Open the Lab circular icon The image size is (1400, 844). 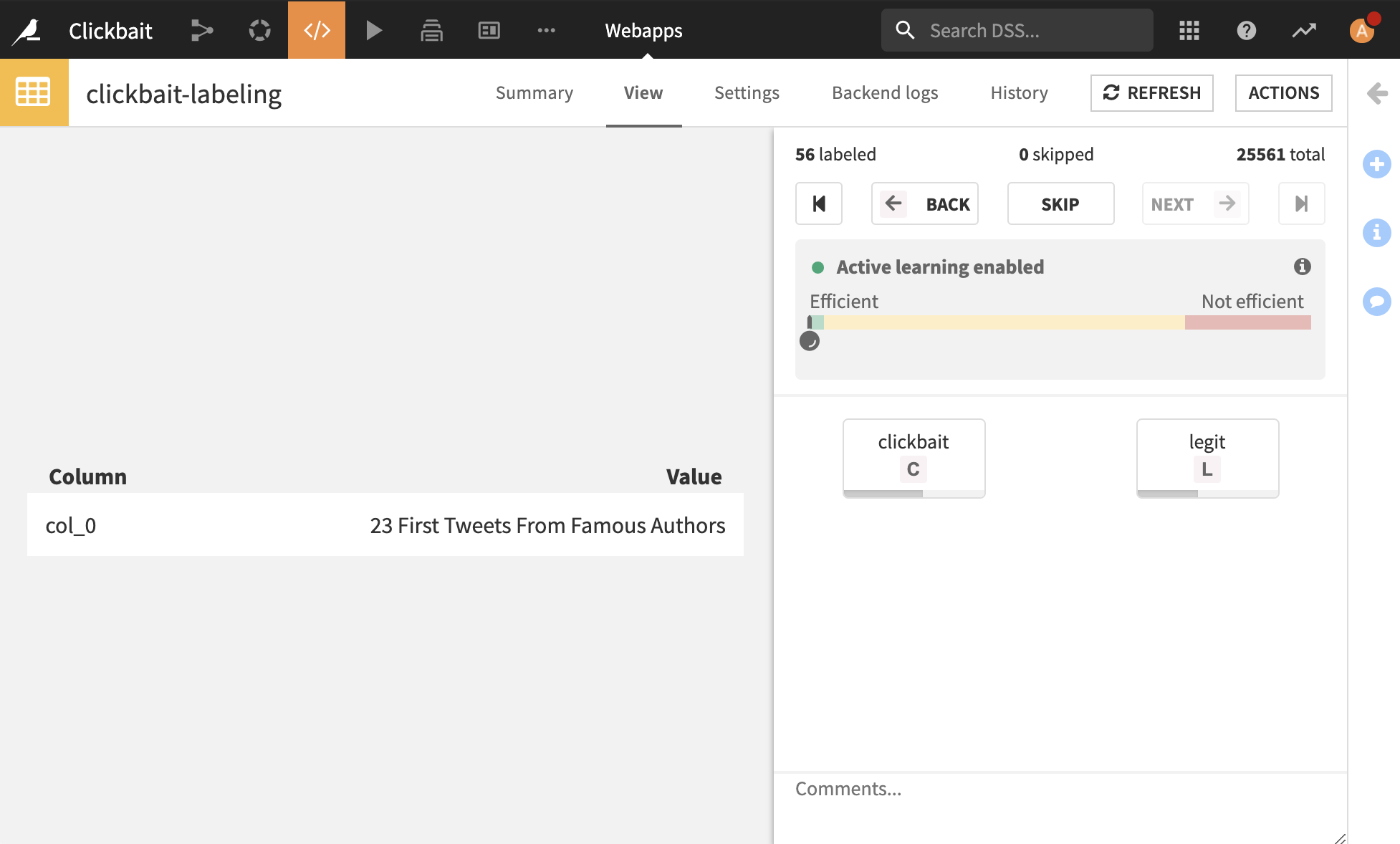coord(259,30)
